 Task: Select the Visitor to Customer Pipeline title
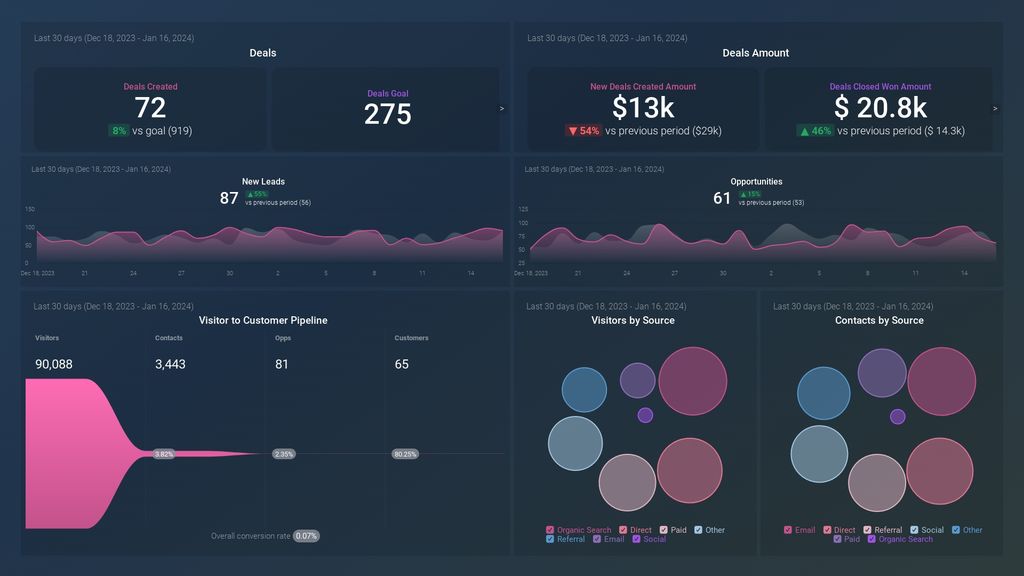click(x=263, y=321)
